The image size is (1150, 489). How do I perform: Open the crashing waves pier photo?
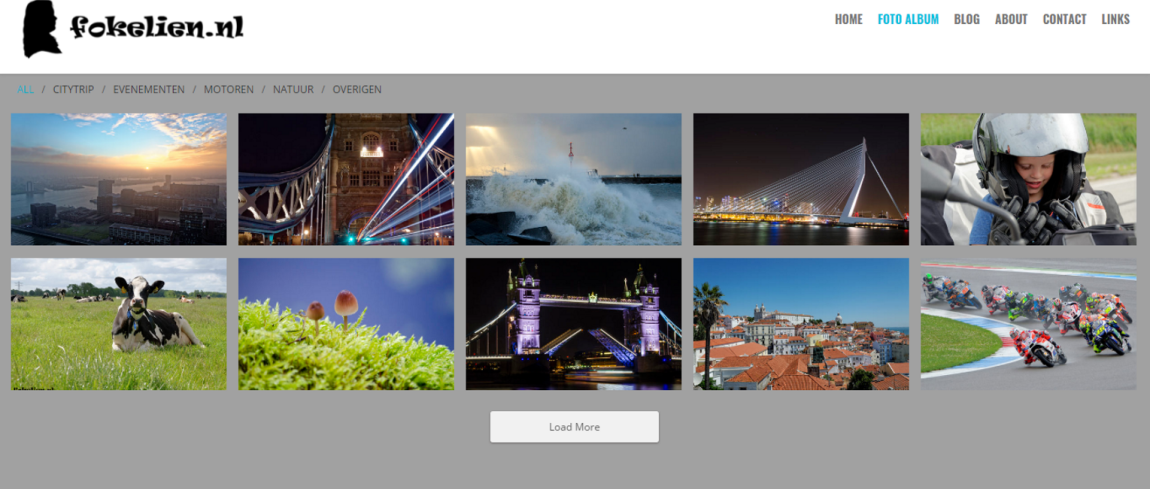click(x=574, y=179)
